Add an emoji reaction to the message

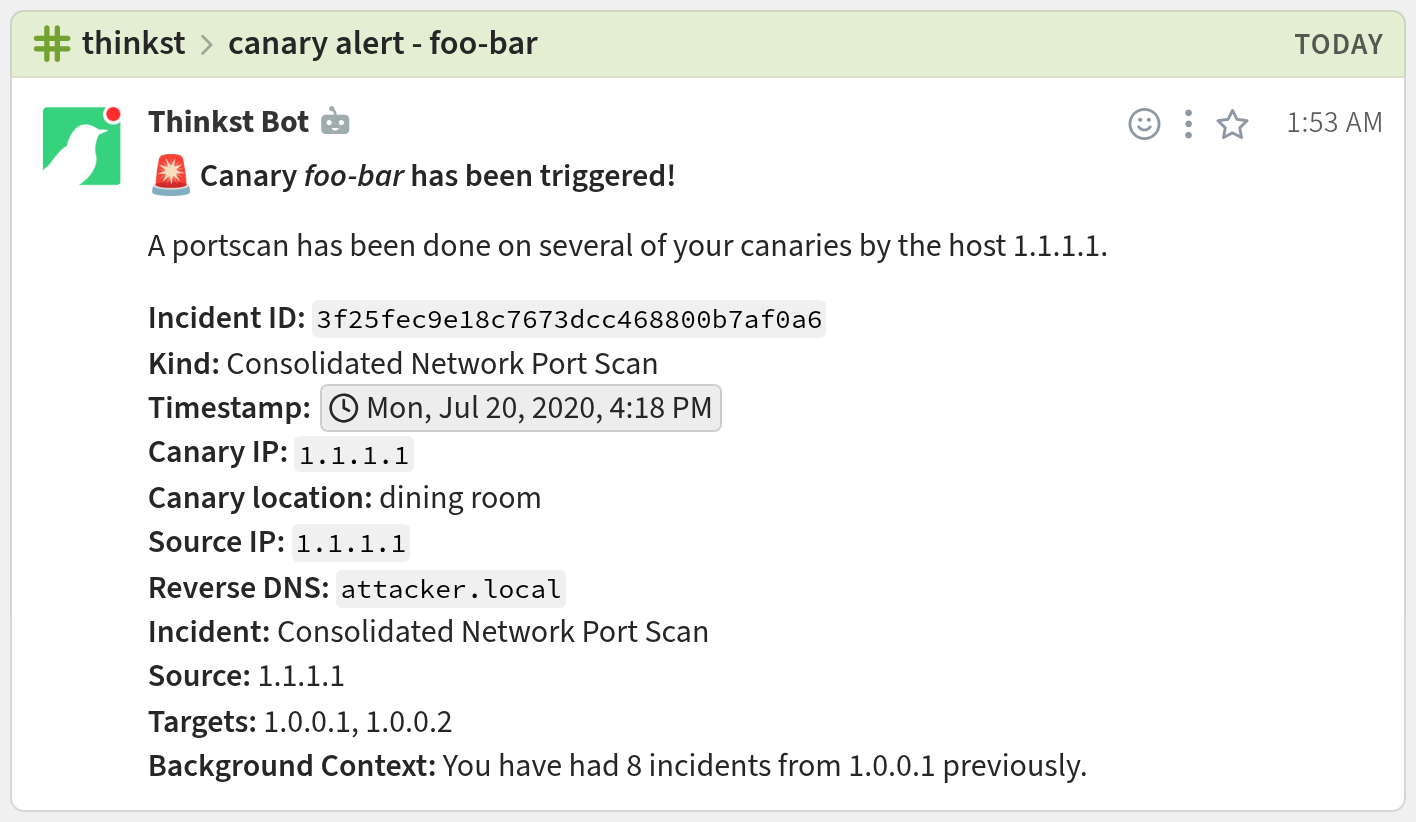click(1144, 124)
